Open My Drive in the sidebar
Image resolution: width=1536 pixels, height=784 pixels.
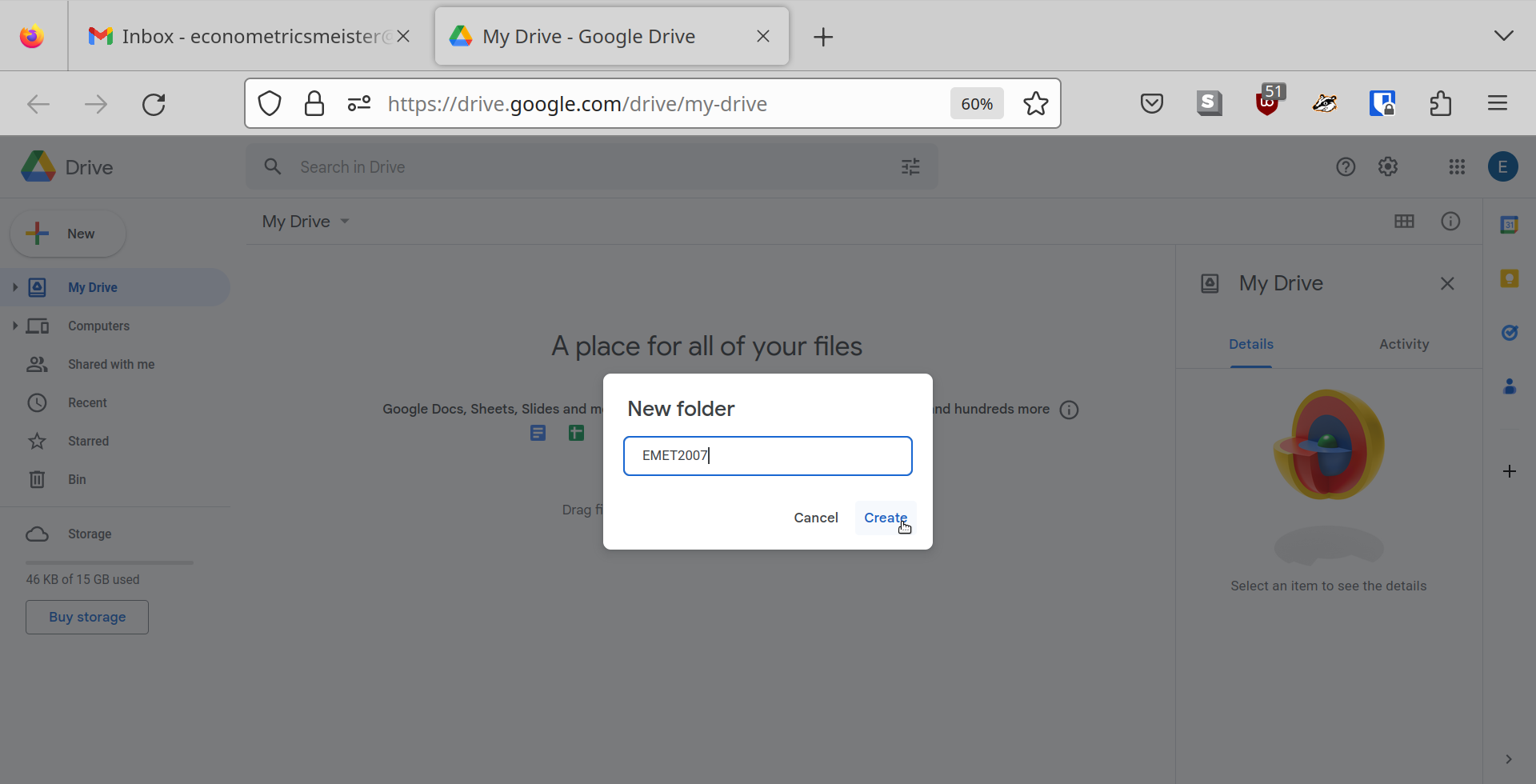(115, 287)
